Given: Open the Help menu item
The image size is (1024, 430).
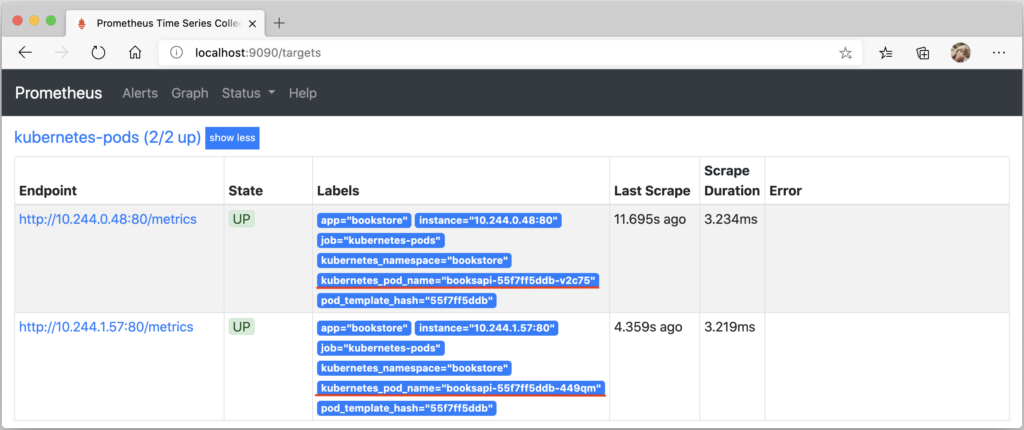Looking at the screenshot, I should [303, 93].
